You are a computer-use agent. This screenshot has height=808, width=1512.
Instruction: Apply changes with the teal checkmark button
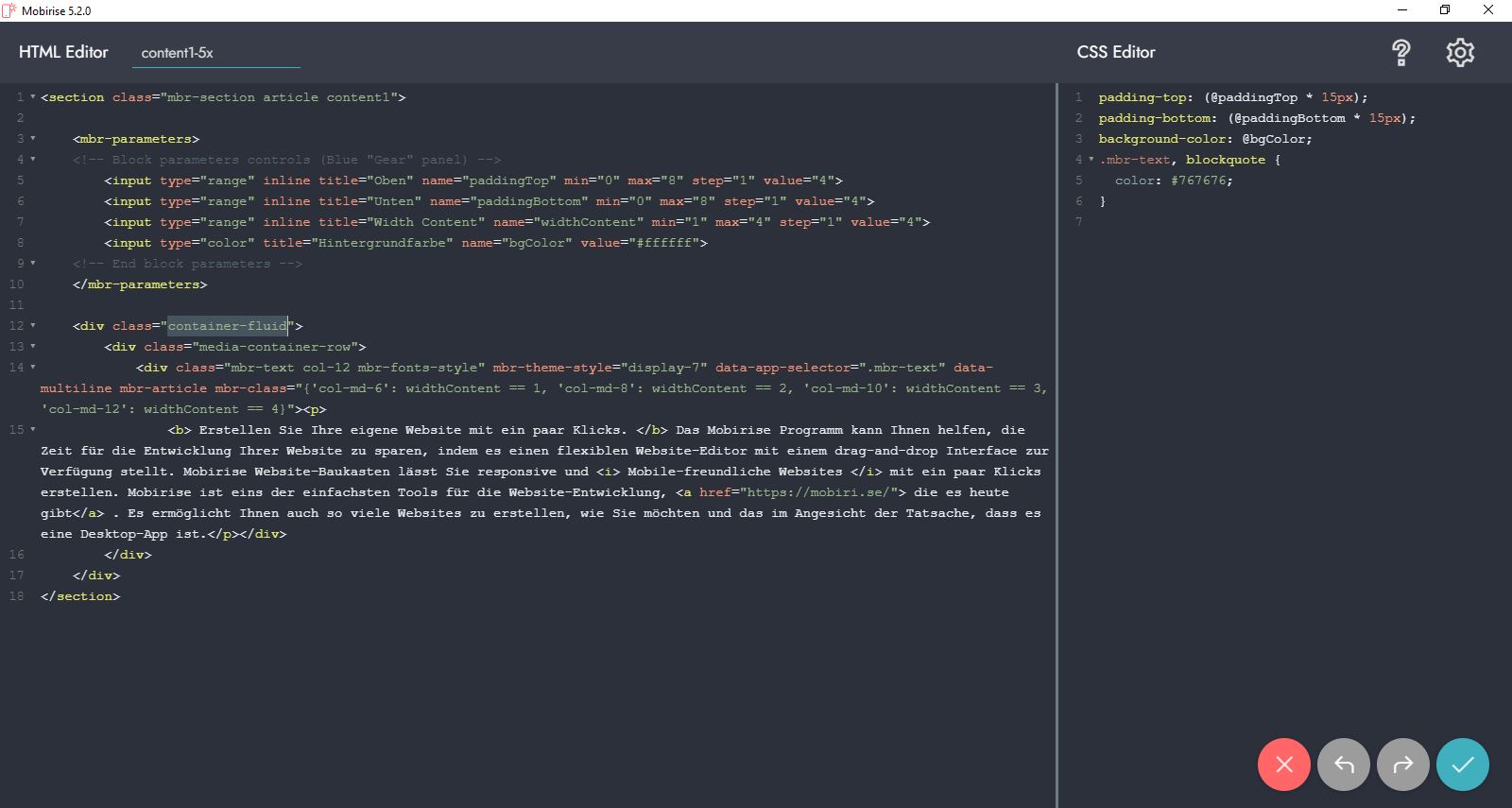(1462, 764)
